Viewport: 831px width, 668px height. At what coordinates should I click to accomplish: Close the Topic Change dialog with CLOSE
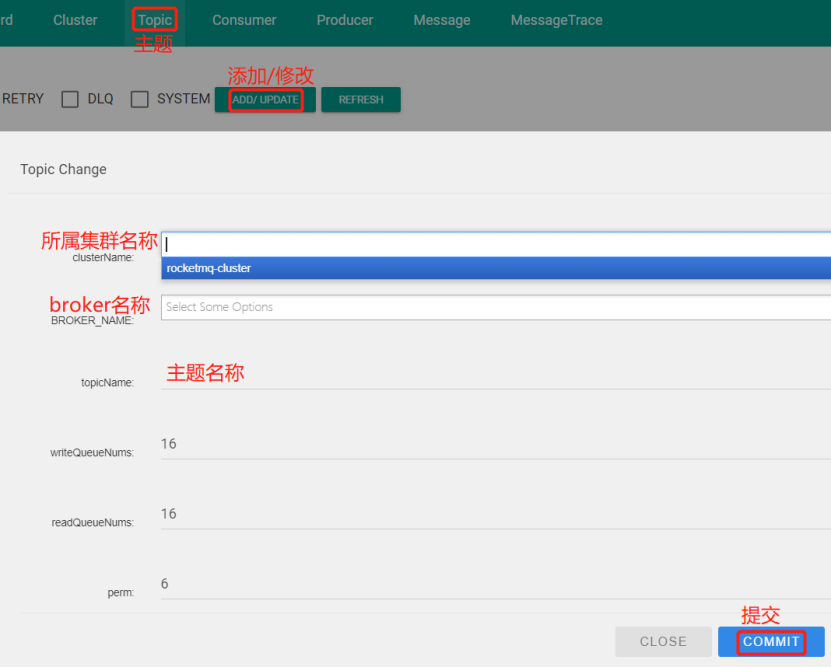663,641
